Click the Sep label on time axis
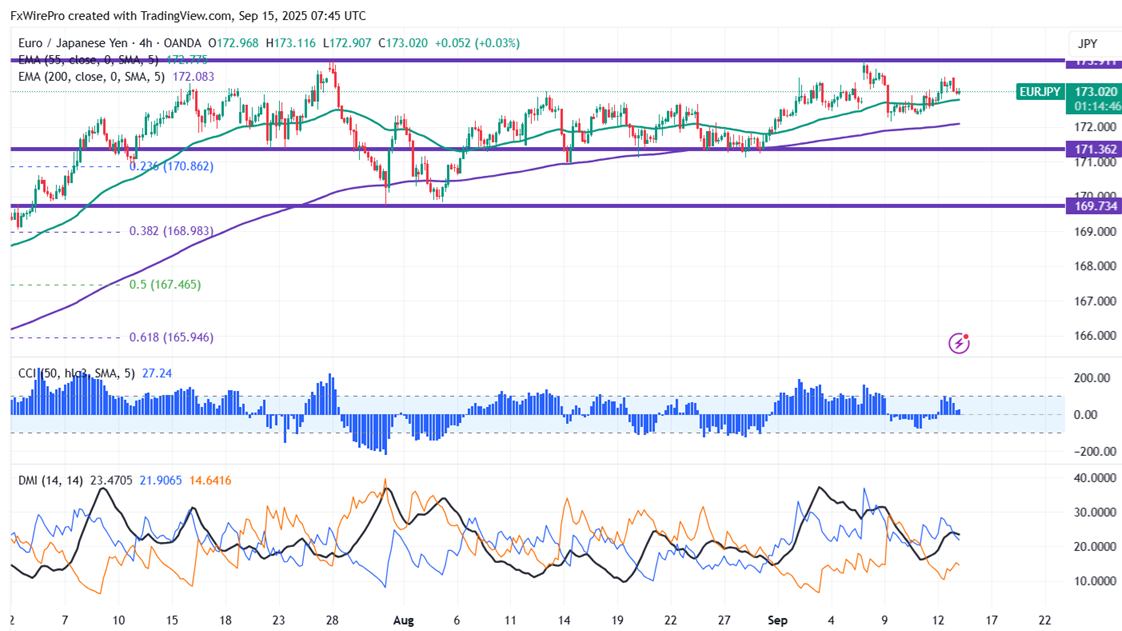This screenshot has height=631, width=1122. pos(778,620)
